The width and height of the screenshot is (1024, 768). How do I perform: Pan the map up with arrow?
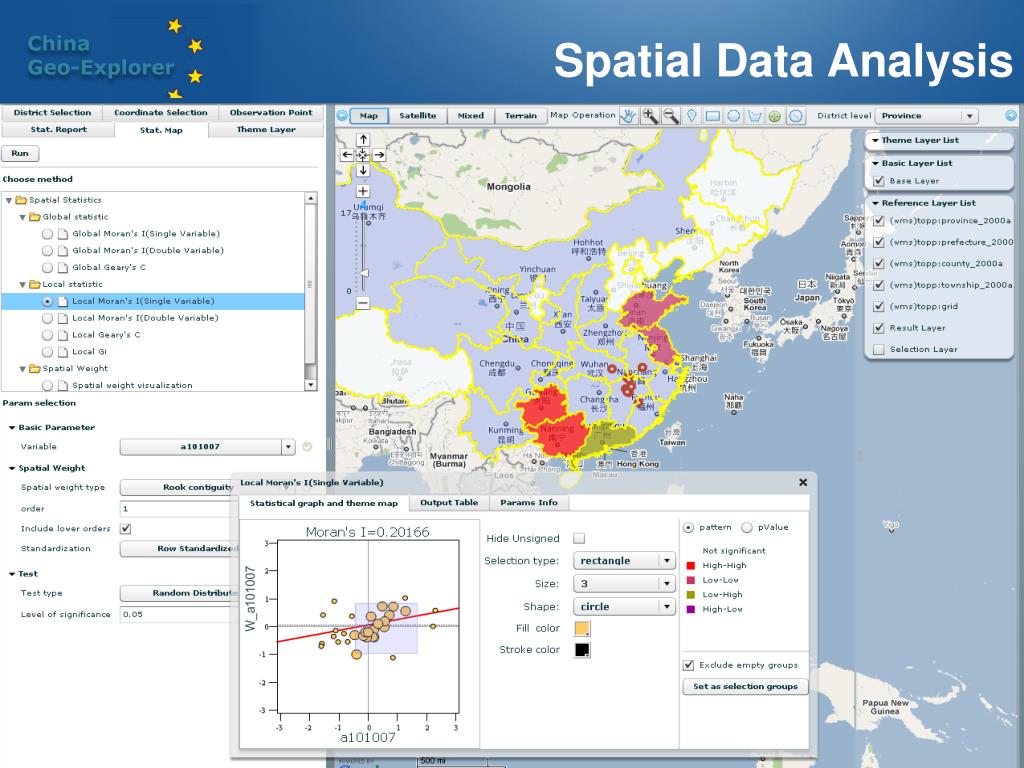pos(363,140)
